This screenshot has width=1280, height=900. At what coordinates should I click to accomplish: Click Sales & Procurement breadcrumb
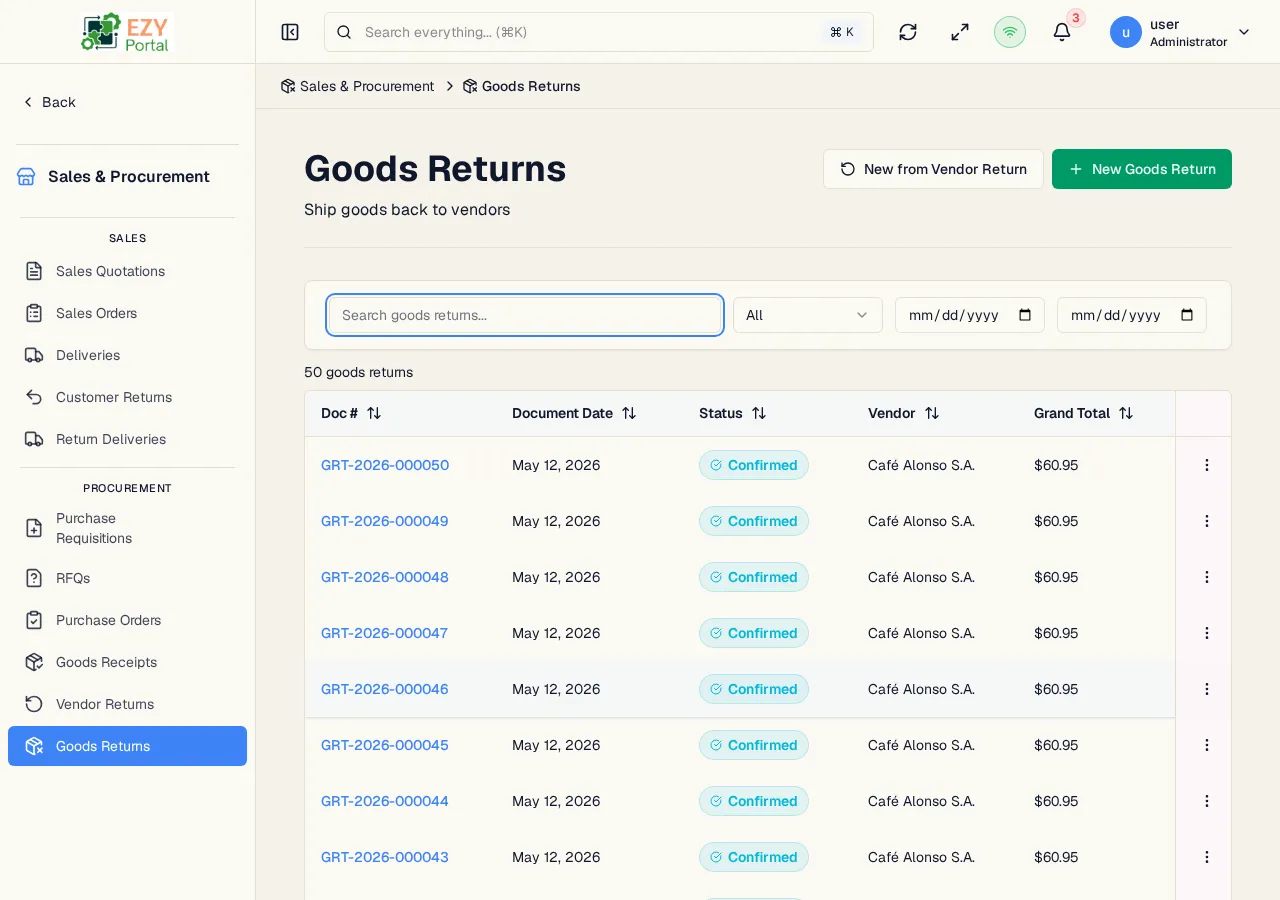point(357,86)
